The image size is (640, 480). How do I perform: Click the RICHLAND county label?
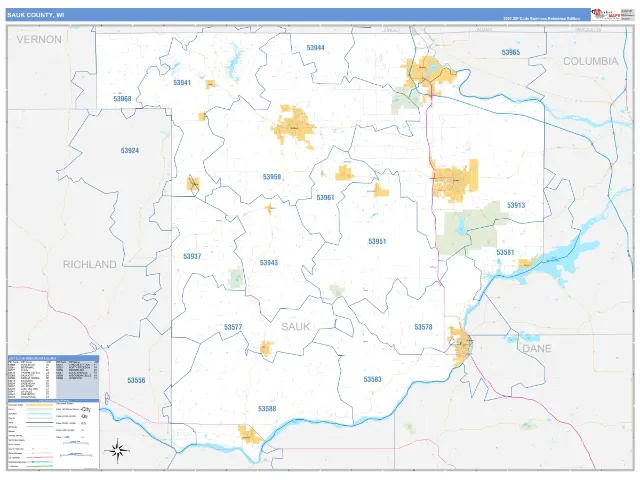(x=89, y=264)
